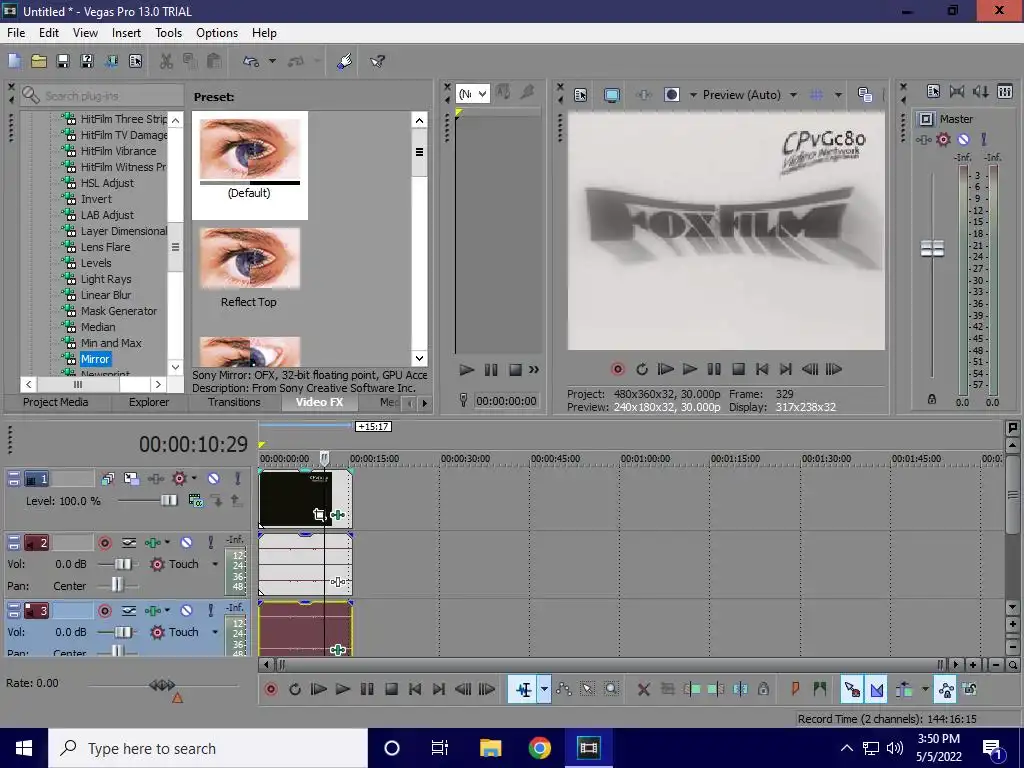Switch to the Transitions tab
The image size is (1024, 768).
click(x=234, y=402)
